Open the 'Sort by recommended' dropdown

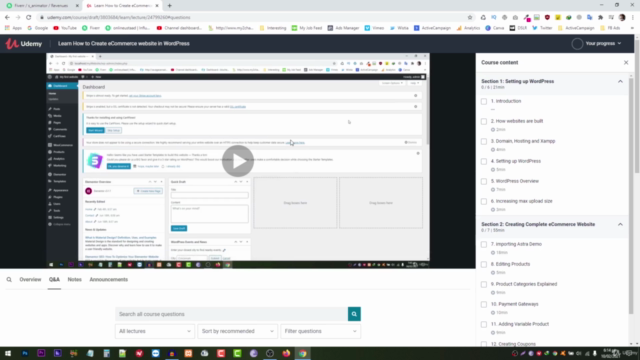[x=238, y=331]
